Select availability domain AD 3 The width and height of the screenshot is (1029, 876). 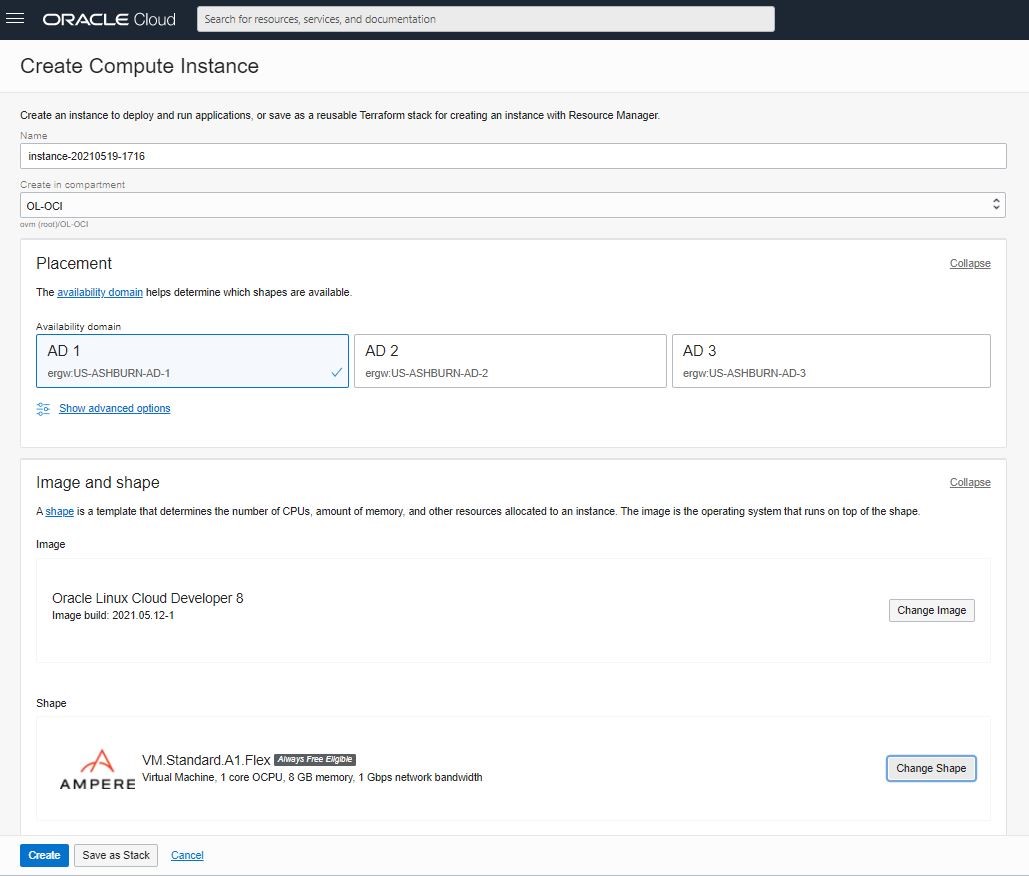pos(831,361)
